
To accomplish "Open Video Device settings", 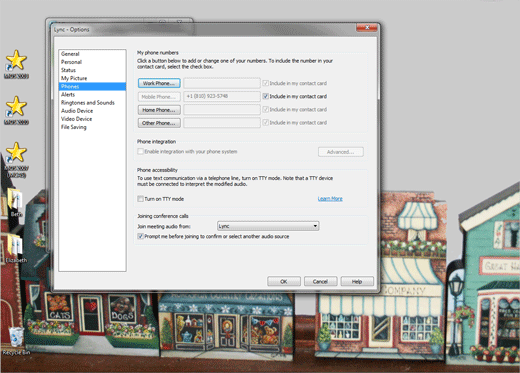I will pyautogui.click(x=92, y=119).
